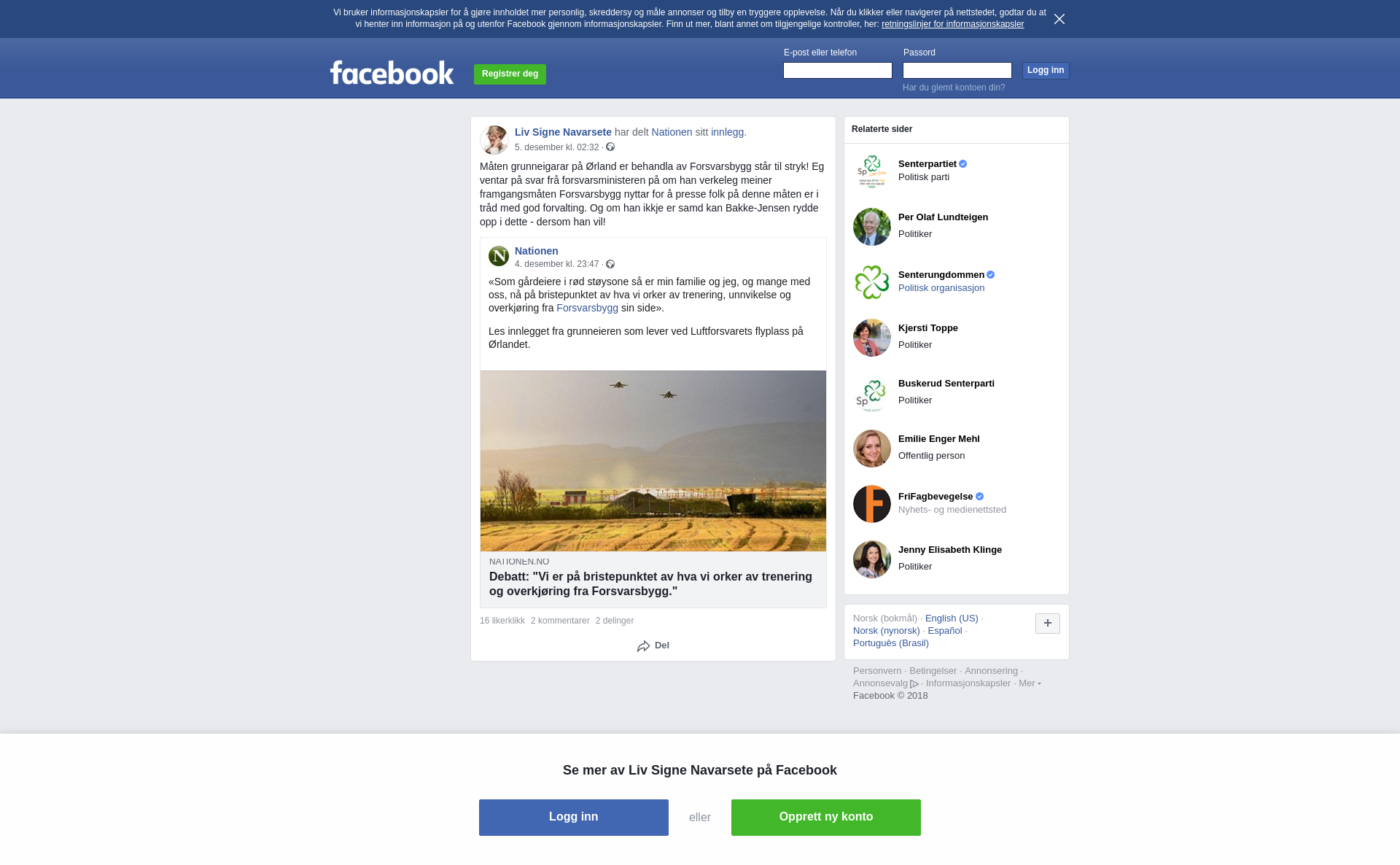1400x865 pixels.
Task: Click the Senterungdommen clover icon
Action: (872, 282)
